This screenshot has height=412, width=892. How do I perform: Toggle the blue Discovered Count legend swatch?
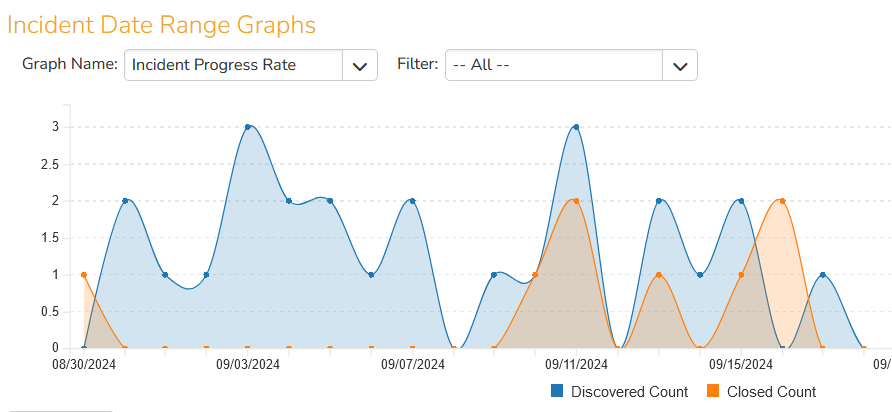(557, 391)
